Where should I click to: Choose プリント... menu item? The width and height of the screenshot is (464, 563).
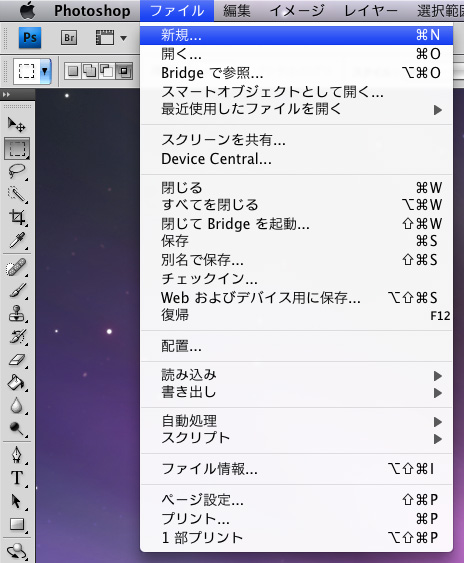[x=296, y=519]
